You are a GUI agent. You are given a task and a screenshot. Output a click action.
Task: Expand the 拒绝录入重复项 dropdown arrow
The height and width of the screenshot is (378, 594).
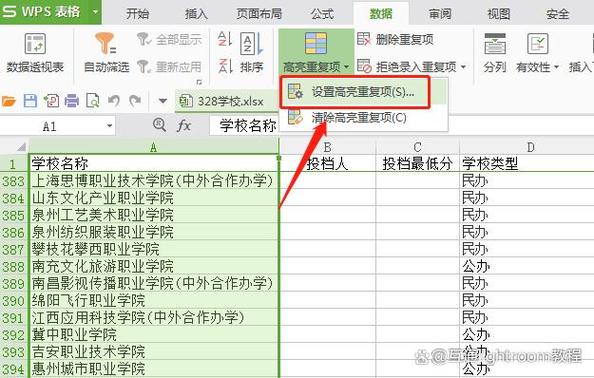click(x=463, y=67)
